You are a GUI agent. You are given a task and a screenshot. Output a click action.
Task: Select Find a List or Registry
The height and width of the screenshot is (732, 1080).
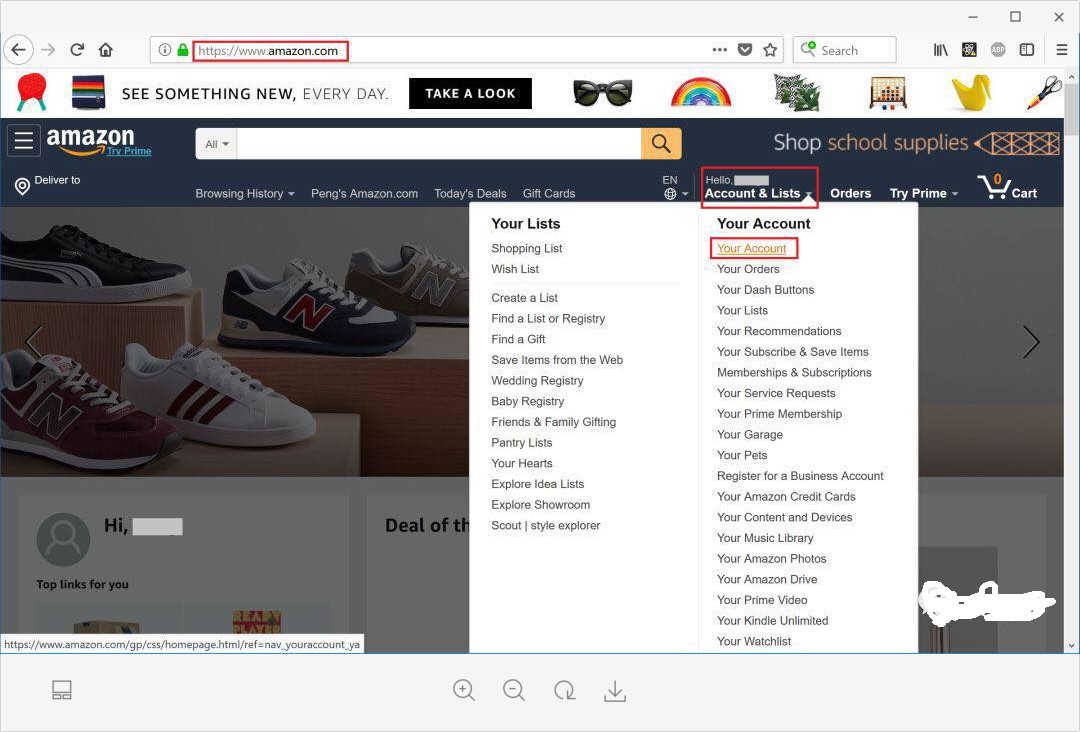(x=548, y=319)
